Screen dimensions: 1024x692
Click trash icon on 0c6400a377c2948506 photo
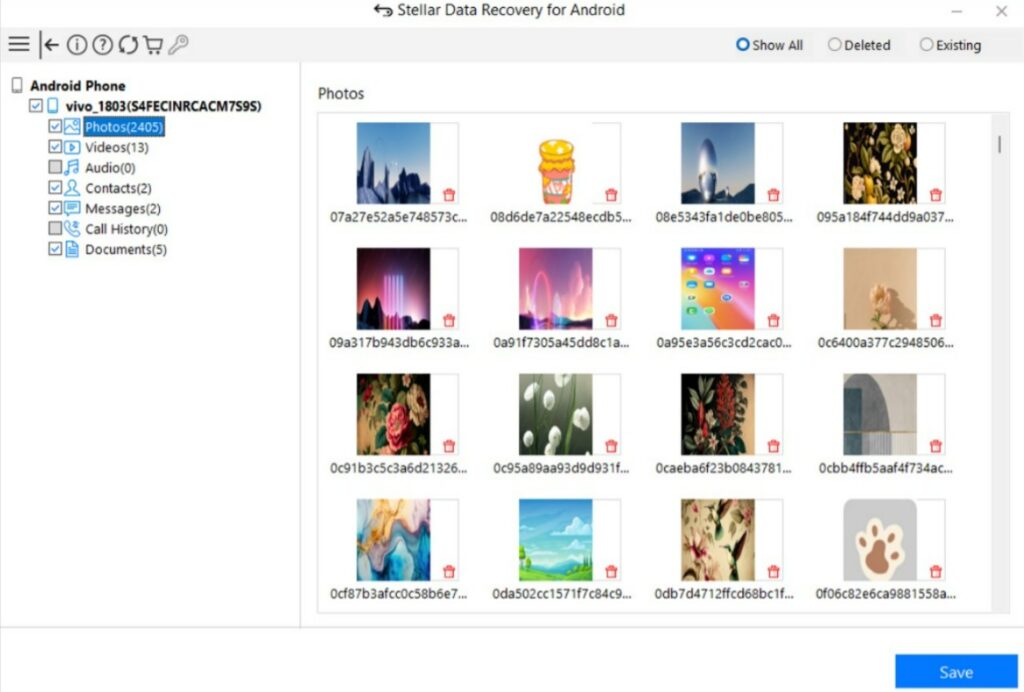pos(936,320)
